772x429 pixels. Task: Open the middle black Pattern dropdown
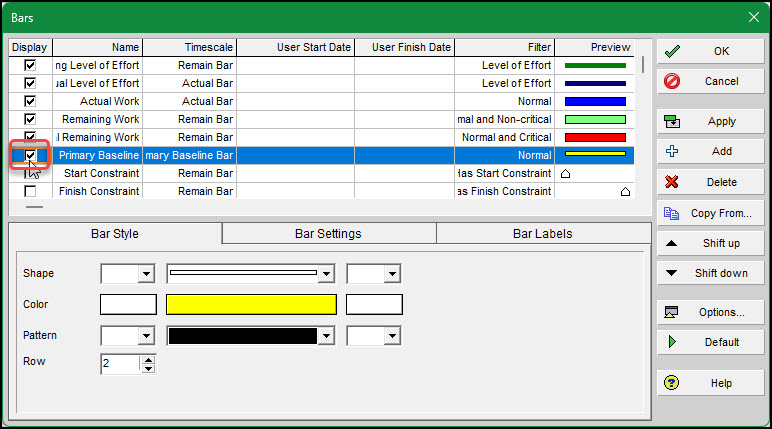tap(326, 336)
